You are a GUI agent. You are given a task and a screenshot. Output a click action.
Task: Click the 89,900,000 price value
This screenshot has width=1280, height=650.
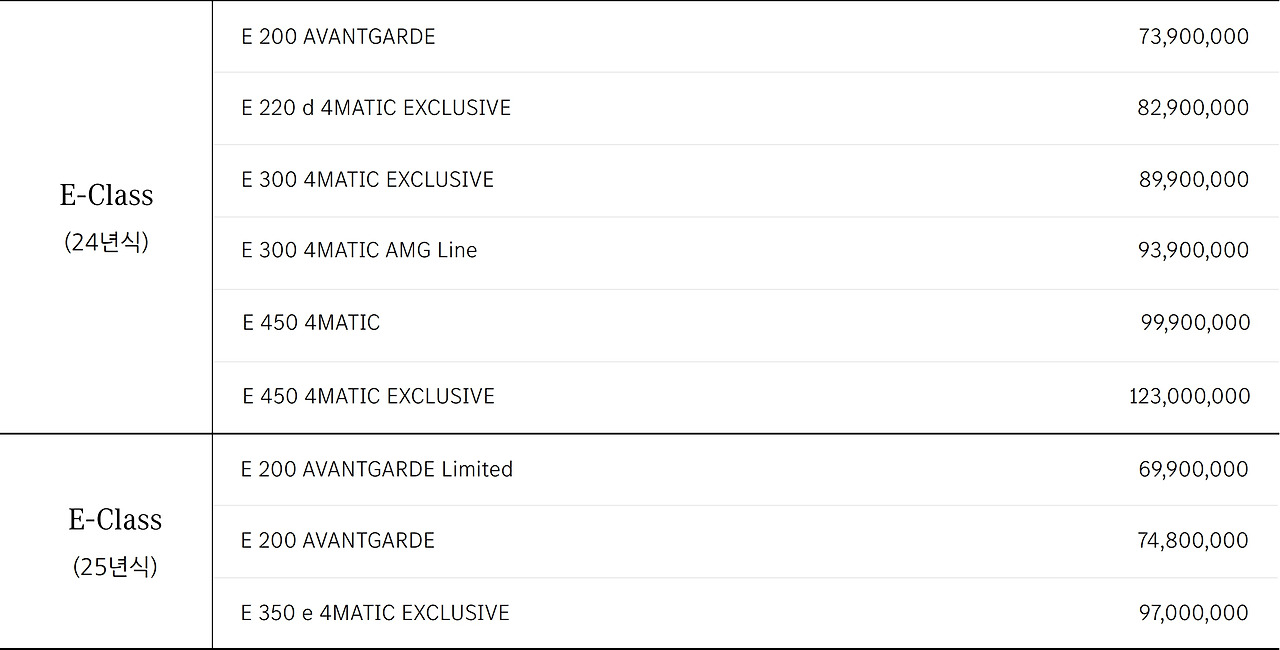1193,180
